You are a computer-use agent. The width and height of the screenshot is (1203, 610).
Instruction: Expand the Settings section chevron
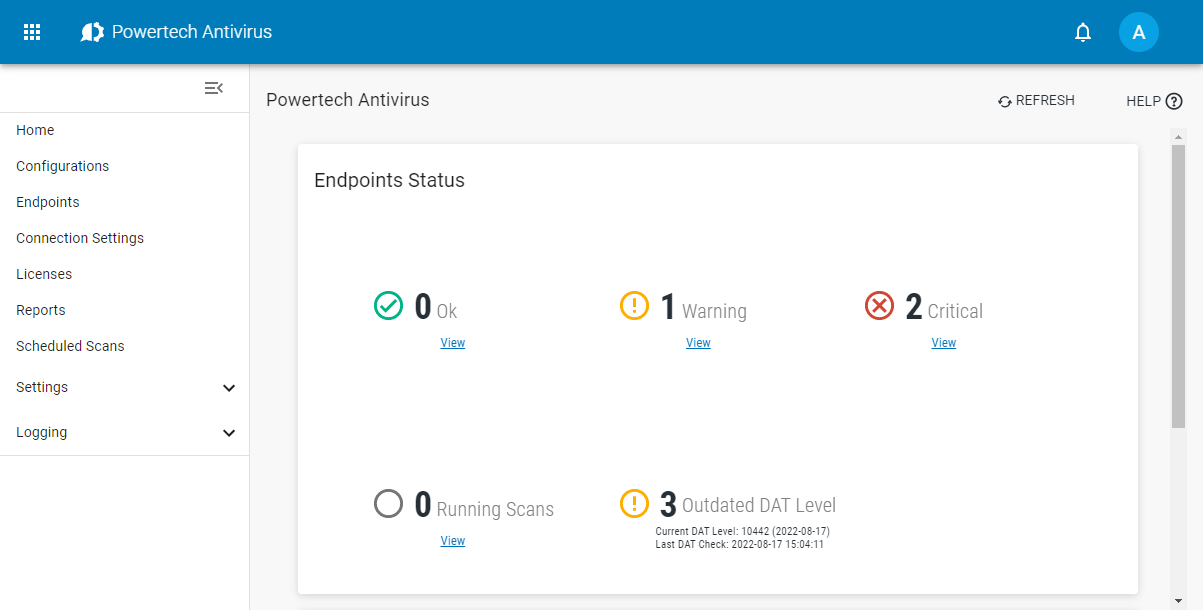(x=229, y=388)
